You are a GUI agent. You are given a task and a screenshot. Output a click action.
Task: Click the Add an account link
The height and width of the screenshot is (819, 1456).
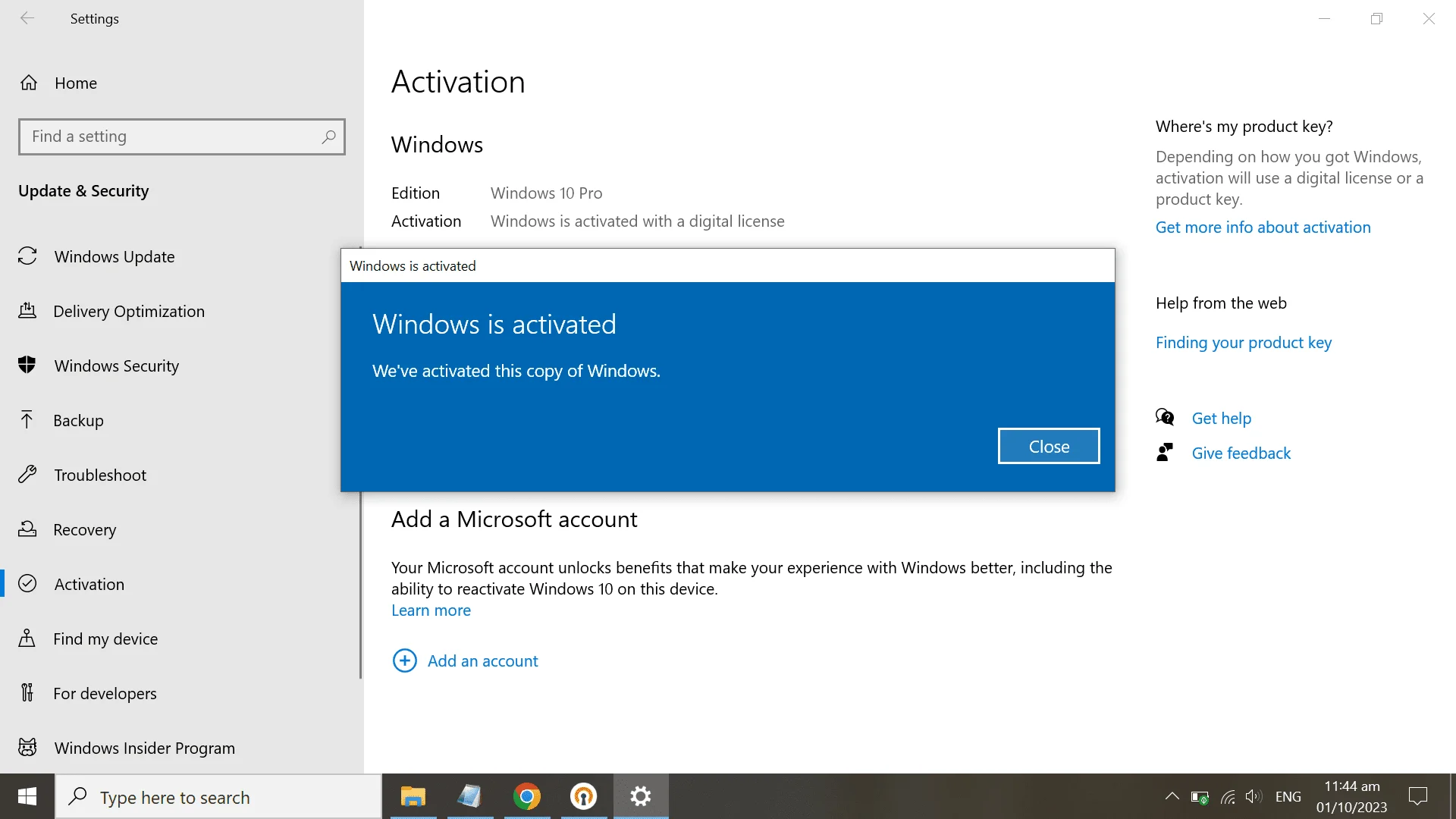(x=482, y=661)
